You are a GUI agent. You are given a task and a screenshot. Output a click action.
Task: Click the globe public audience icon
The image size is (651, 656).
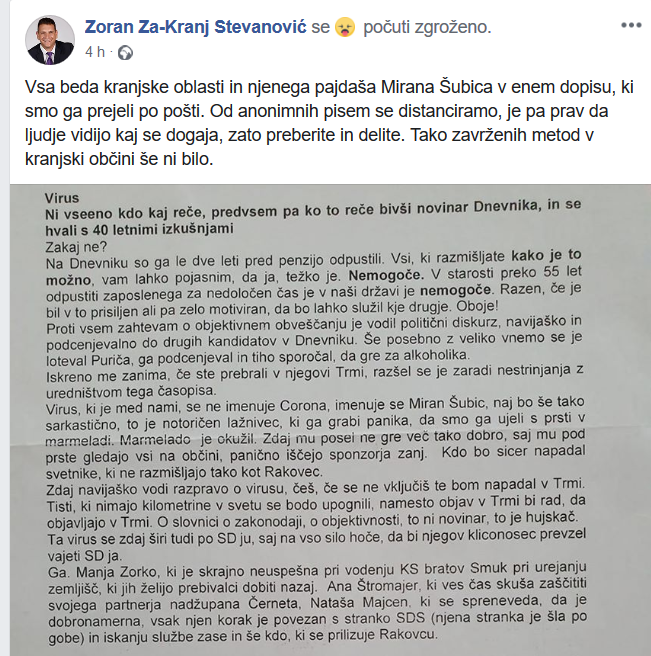pyautogui.click(x=125, y=53)
